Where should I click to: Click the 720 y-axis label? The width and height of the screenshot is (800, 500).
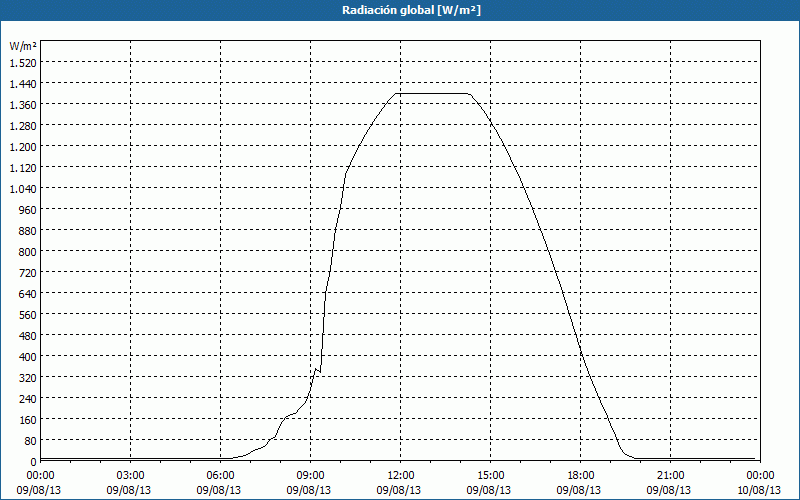point(29,272)
